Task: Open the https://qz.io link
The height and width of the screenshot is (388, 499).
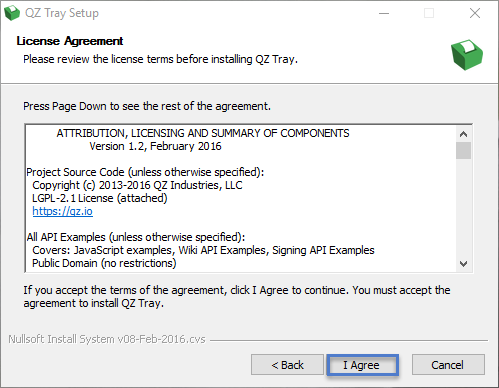Action: (62, 211)
